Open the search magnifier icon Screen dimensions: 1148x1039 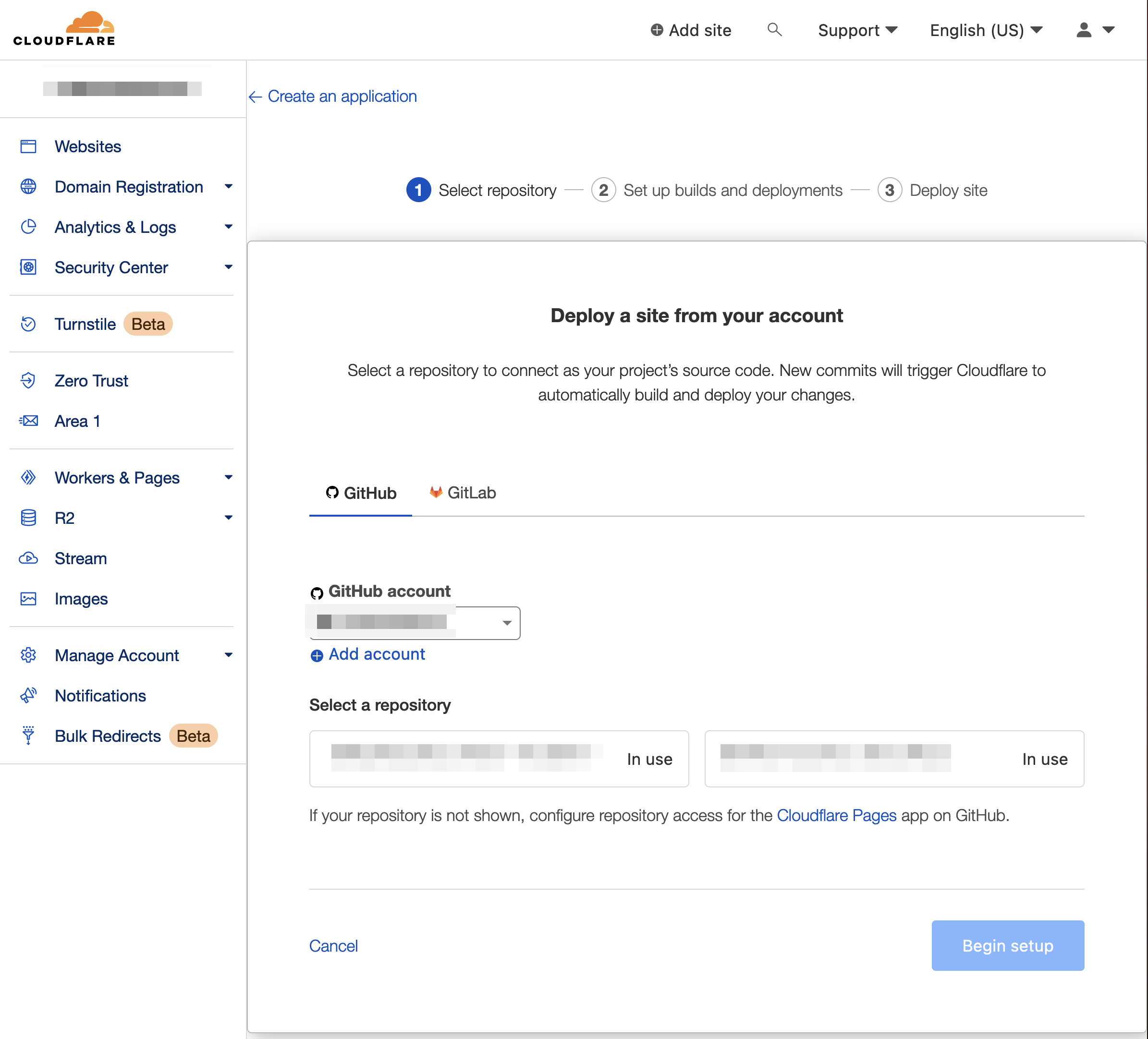tap(774, 30)
